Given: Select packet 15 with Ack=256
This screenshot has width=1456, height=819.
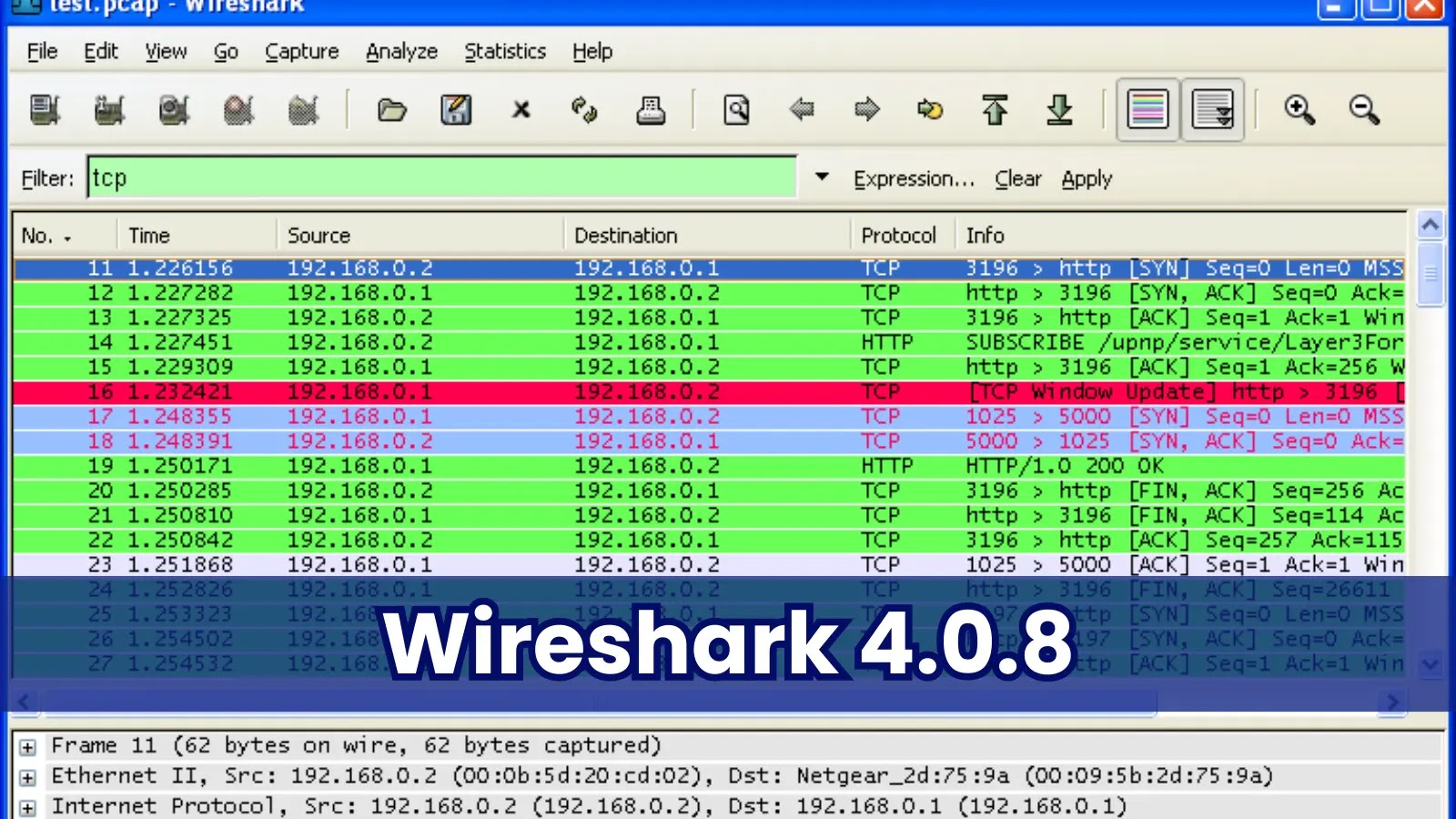Looking at the screenshot, I should (x=710, y=367).
